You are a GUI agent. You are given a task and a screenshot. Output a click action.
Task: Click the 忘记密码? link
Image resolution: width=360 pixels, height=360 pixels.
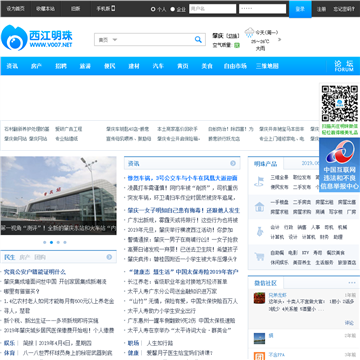coord(344,9)
